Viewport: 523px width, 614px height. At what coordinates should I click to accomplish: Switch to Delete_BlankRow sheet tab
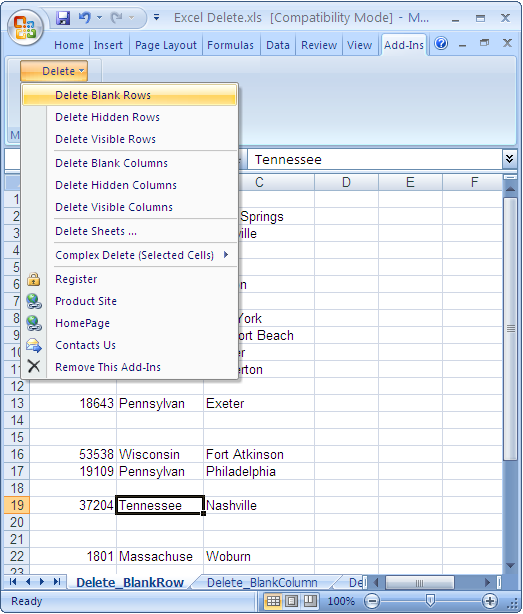click(130, 583)
